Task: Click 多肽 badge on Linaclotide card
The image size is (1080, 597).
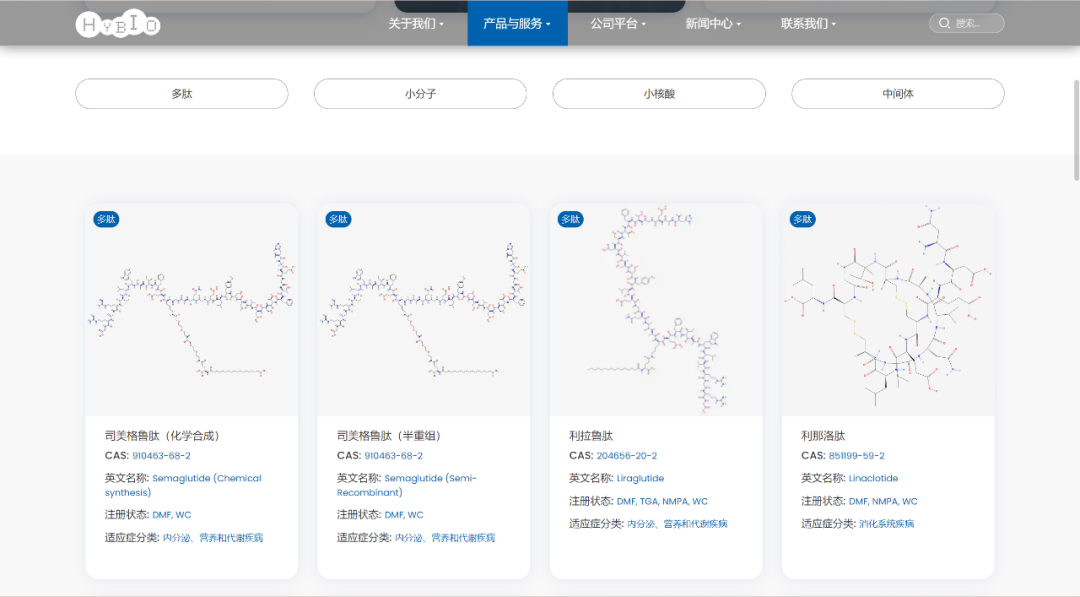Action: (x=802, y=219)
